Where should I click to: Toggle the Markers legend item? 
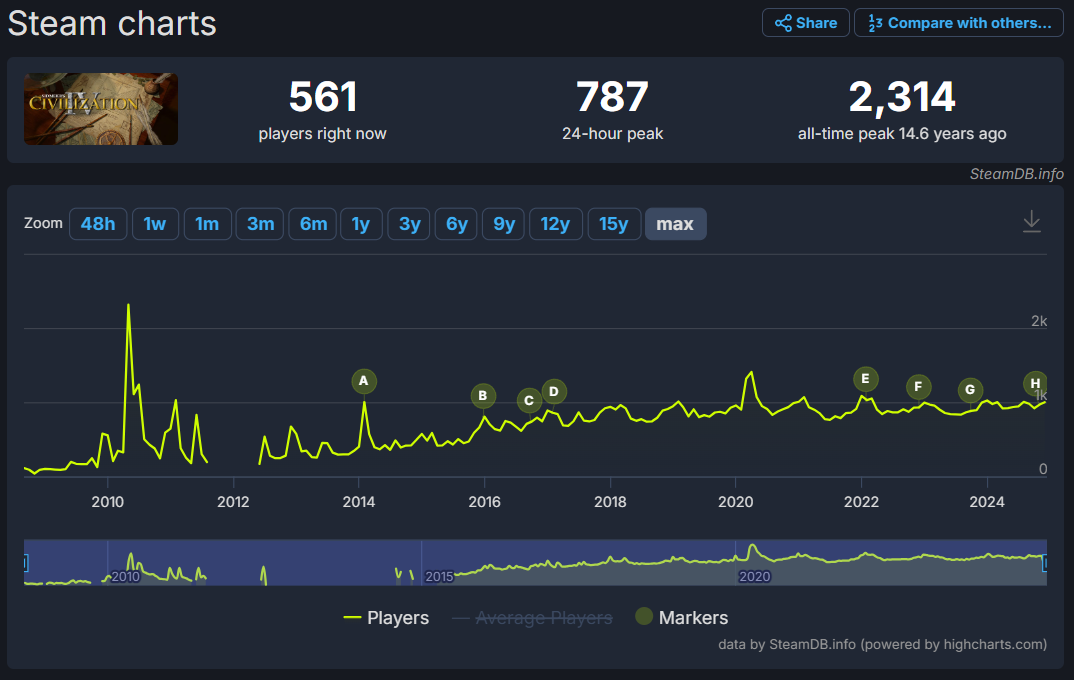coord(682,618)
